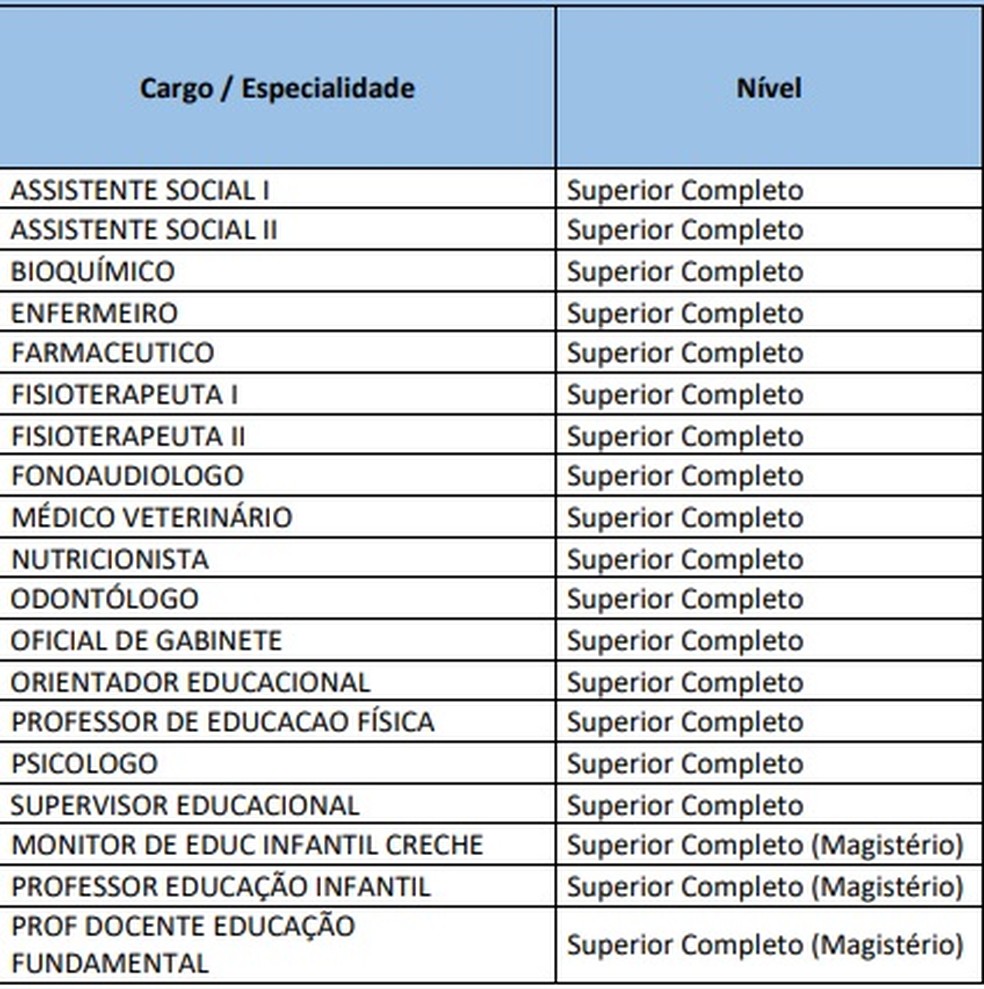This screenshot has height=989, width=984.
Task: Select the ASSISTENTE SOCIAL II cell
Action: (x=144, y=231)
